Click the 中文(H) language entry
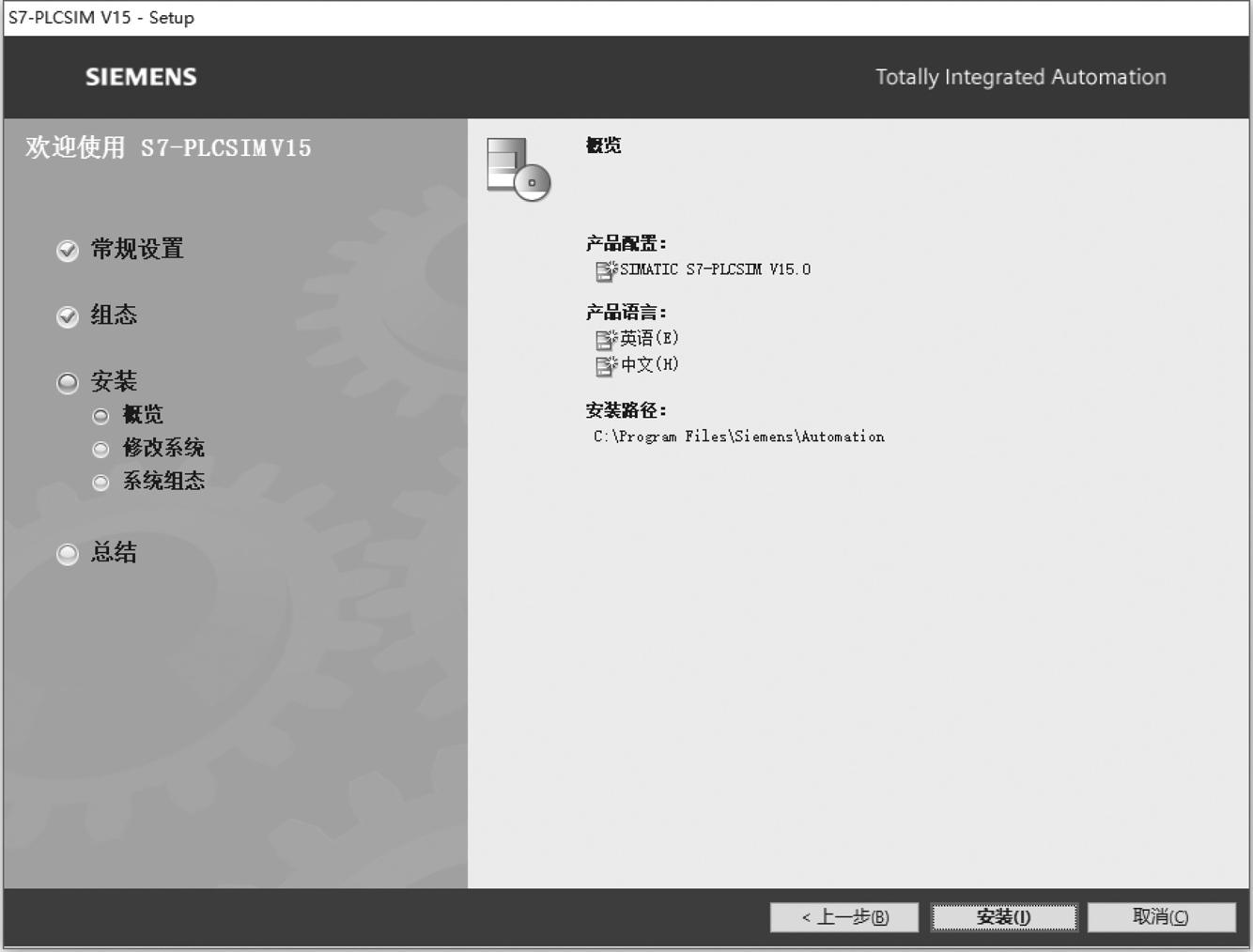Image resolution: width=1253 pixels, height=952 pixels. point(649,364)
